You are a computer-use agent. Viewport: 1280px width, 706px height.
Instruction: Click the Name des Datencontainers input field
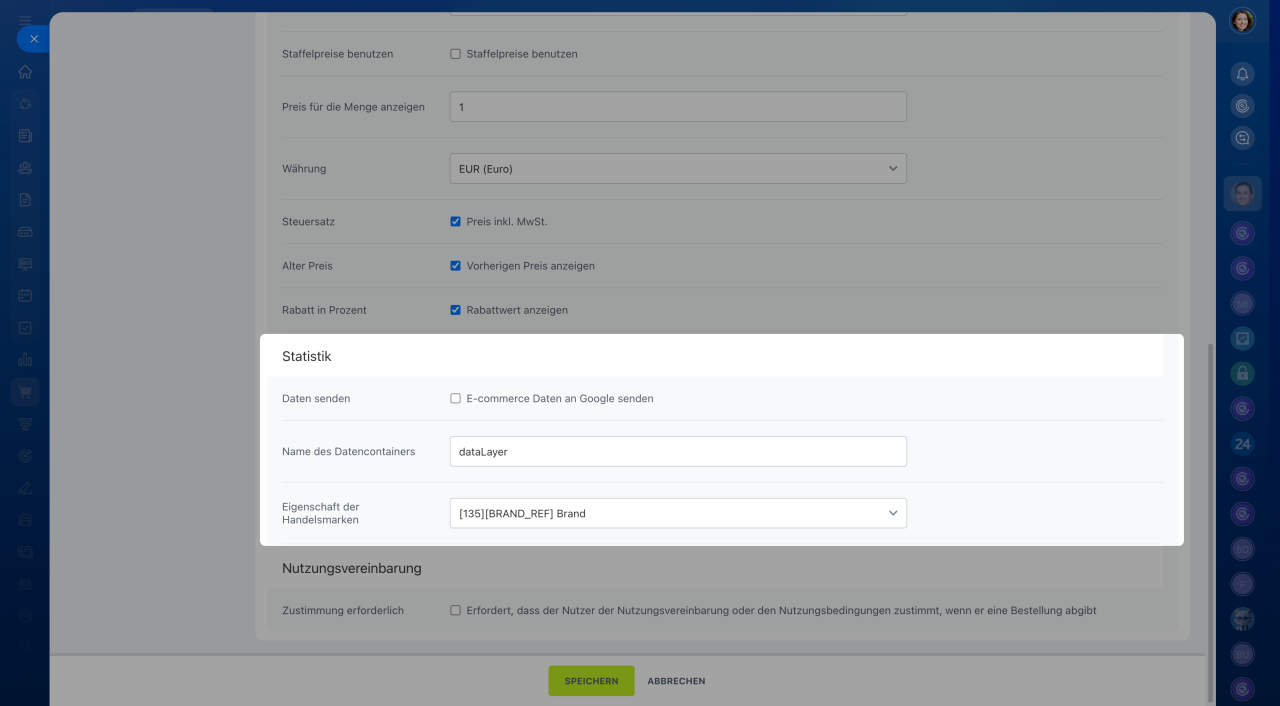click(x=678, y=452)
